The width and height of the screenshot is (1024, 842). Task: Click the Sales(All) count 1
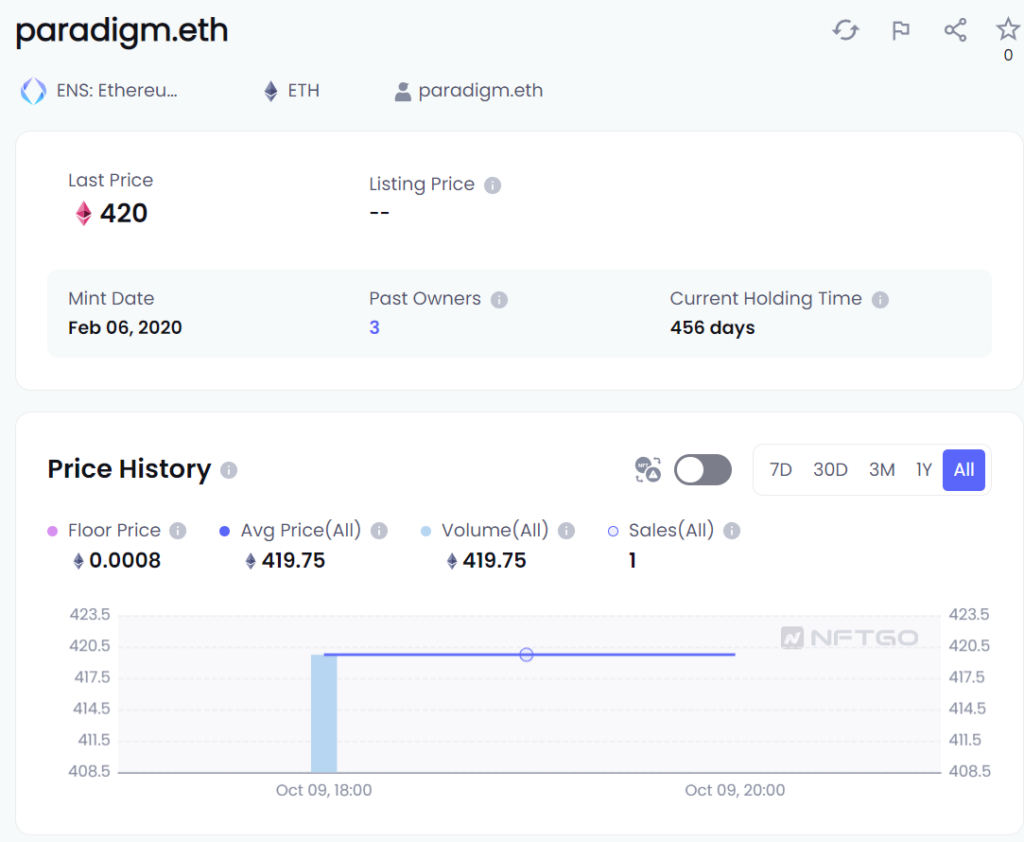pyautogui.click(x=632, y=560)
